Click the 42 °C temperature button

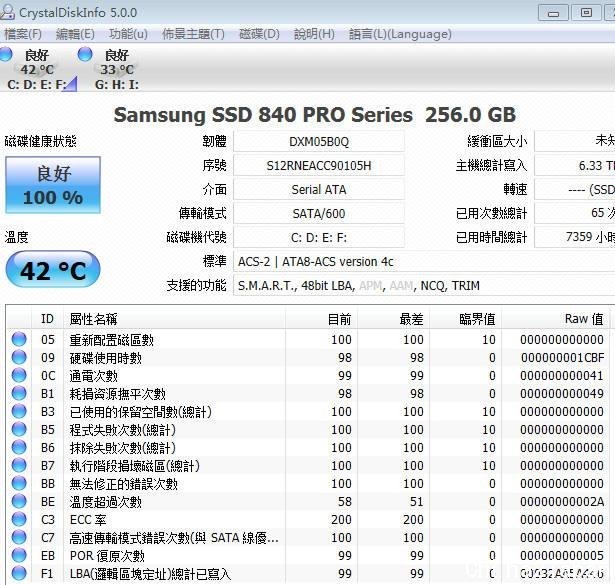[53, 271]
